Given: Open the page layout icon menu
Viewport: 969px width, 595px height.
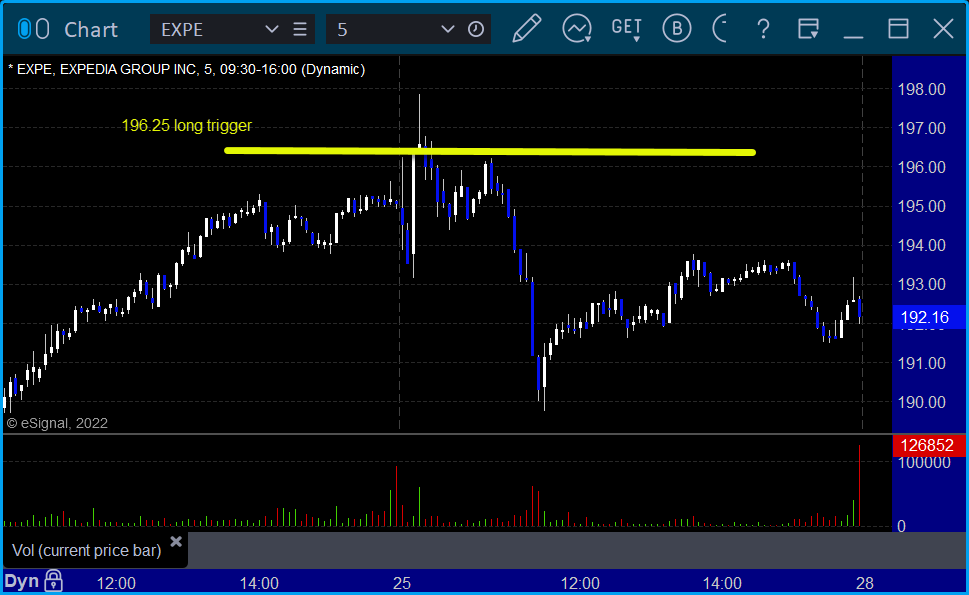Looking at the screenshot, I should (808, 29).
